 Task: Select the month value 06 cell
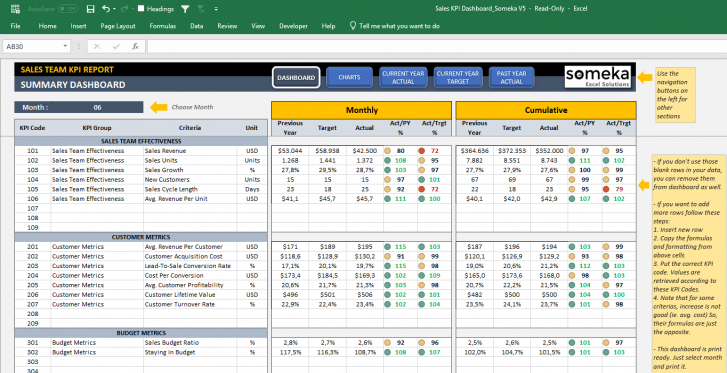pyautogui.click(x=97, y=107)
